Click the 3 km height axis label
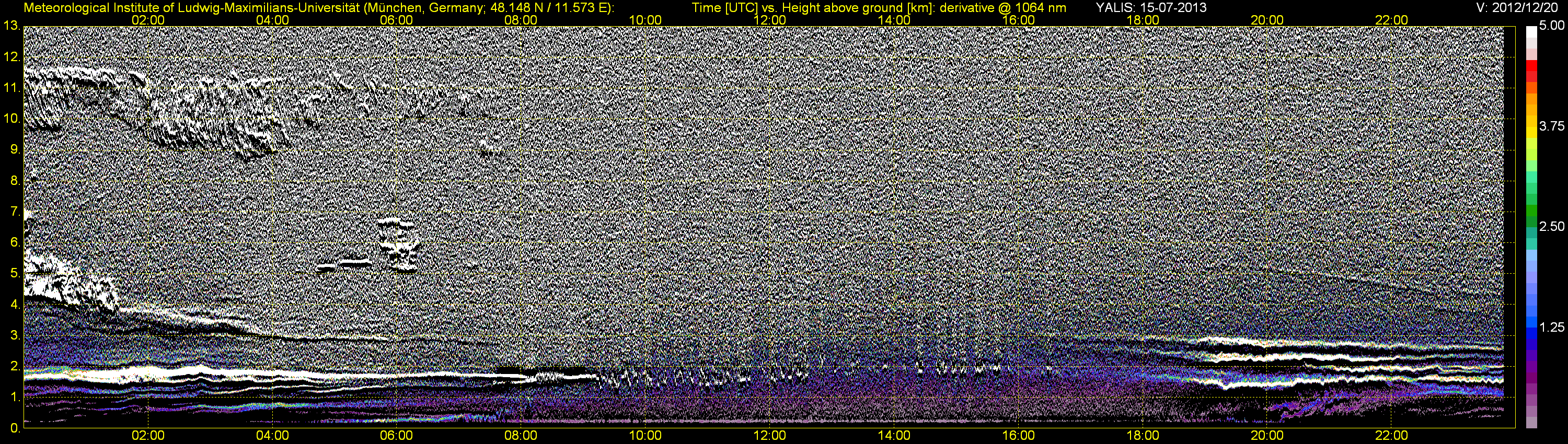This screenshot has height=444, width=1568. (14, 336)
